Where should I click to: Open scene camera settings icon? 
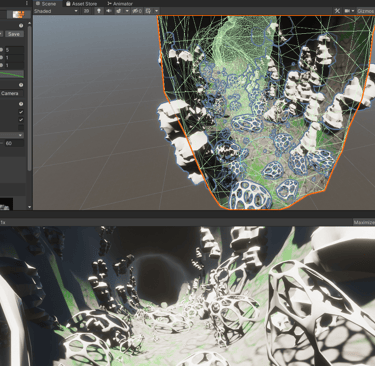347,11
